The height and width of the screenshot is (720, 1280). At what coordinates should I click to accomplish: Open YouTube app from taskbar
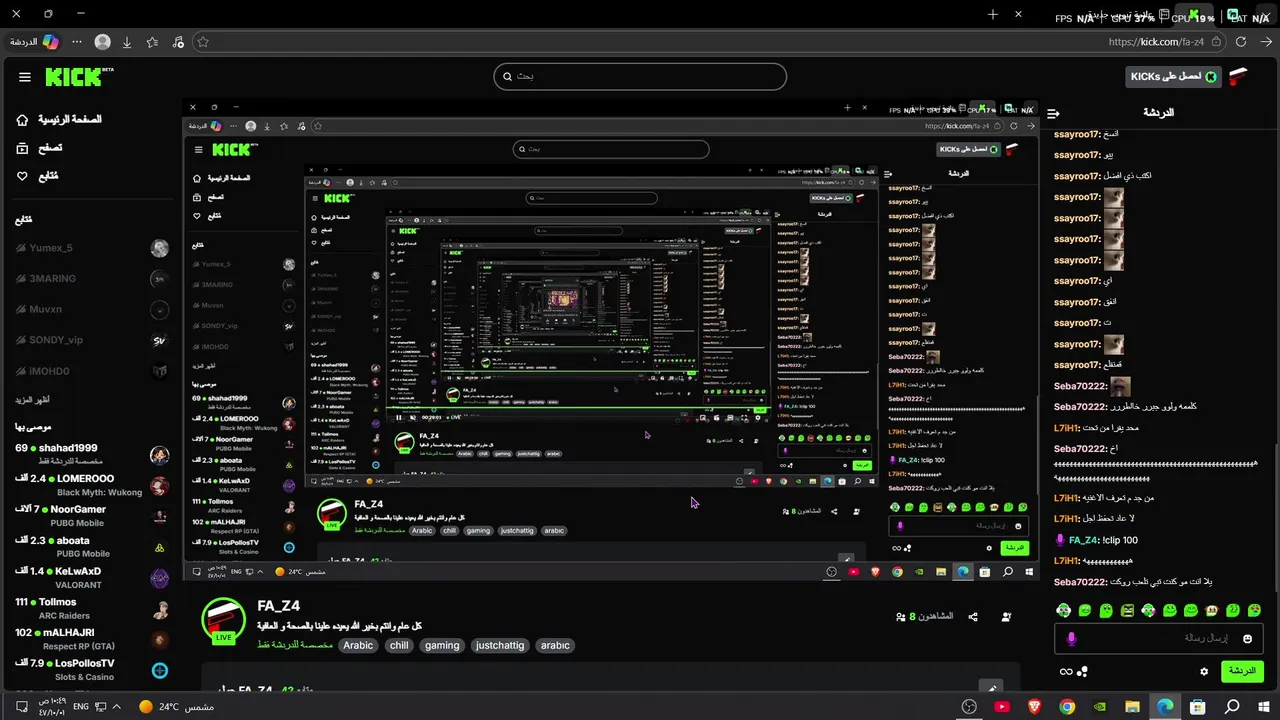1002,707
